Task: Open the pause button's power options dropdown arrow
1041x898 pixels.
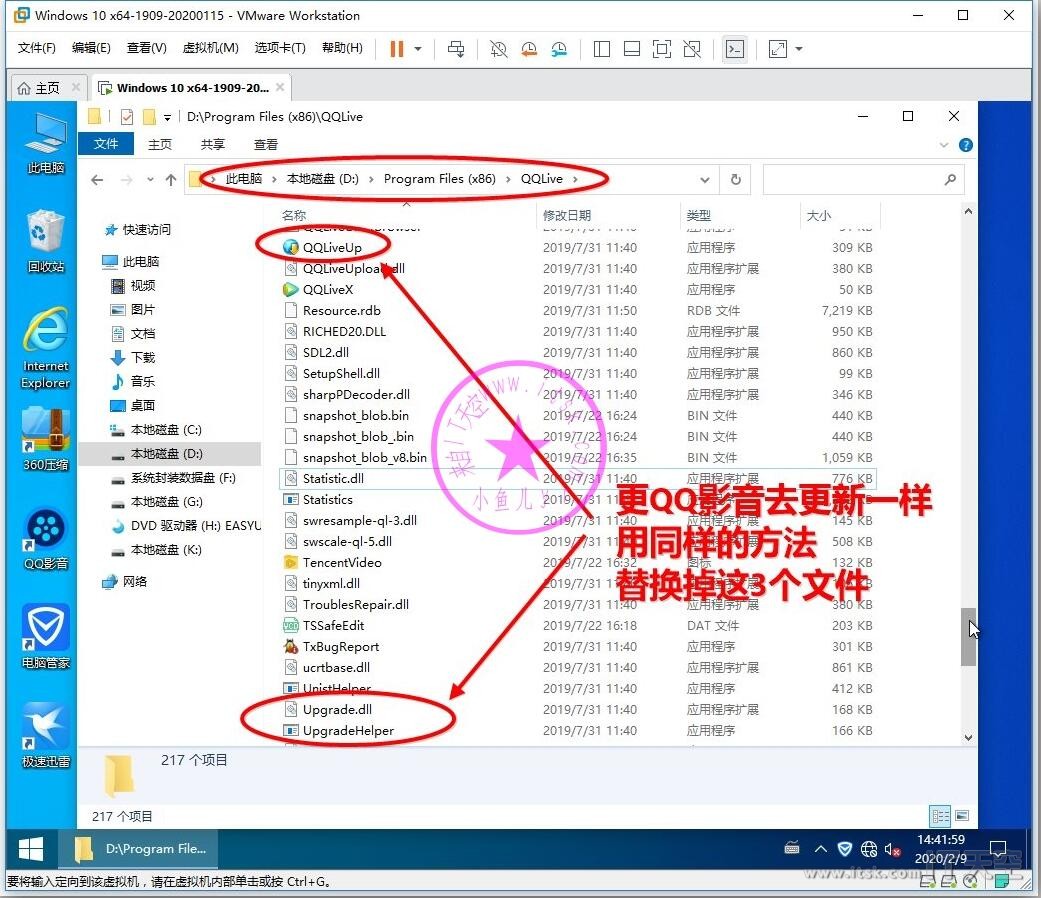Action: point(418,48)
